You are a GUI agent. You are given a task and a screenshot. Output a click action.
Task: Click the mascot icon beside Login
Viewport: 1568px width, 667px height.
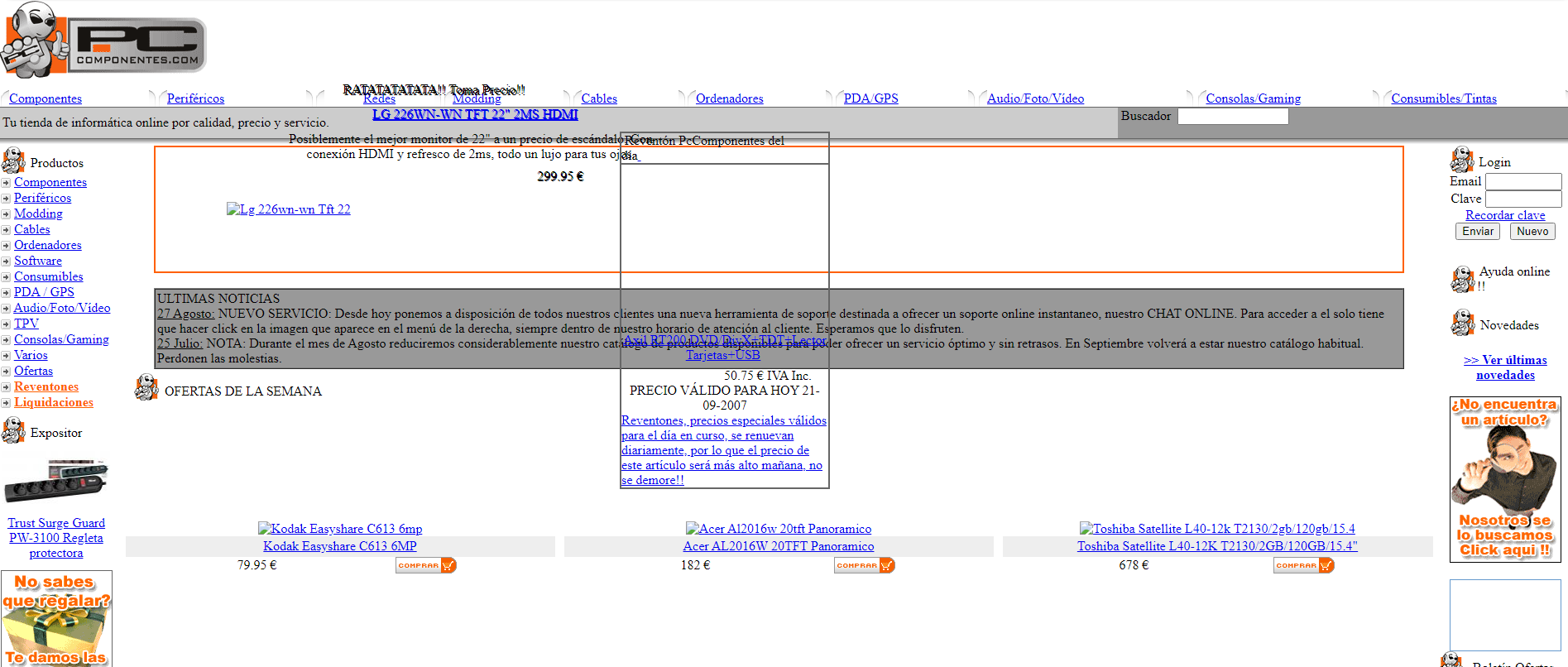[1461, 161]
